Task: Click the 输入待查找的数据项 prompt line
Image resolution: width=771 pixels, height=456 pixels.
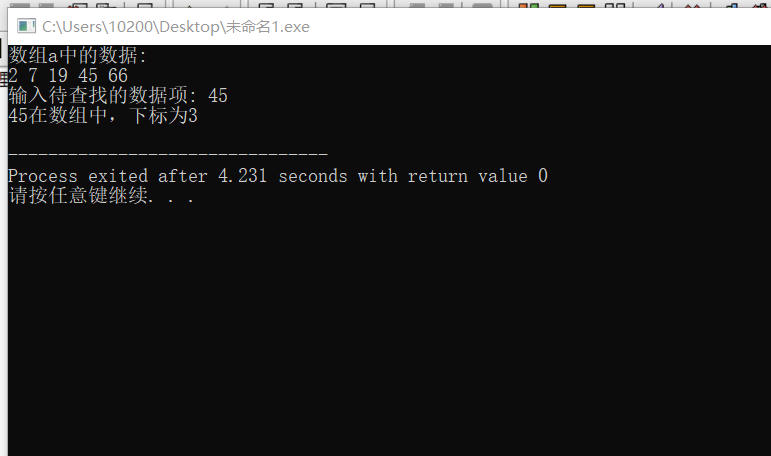Action: [118, 95]
